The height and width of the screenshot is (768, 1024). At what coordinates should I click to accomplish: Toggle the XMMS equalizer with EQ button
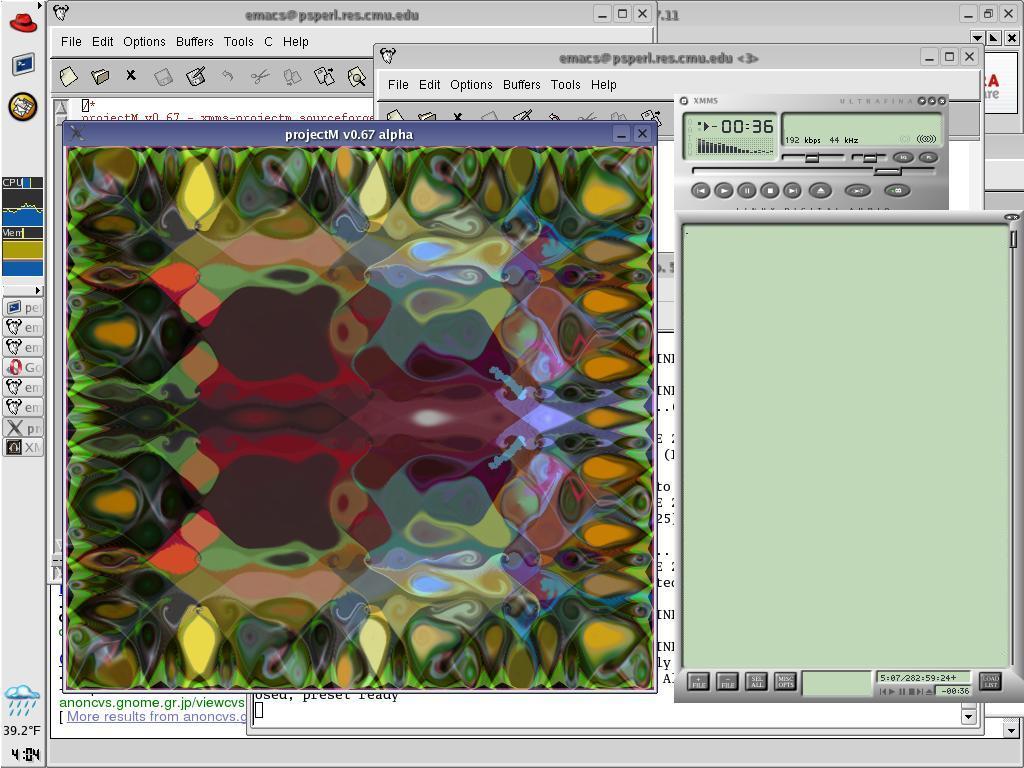pyautogui.click(x=903, y=157)
